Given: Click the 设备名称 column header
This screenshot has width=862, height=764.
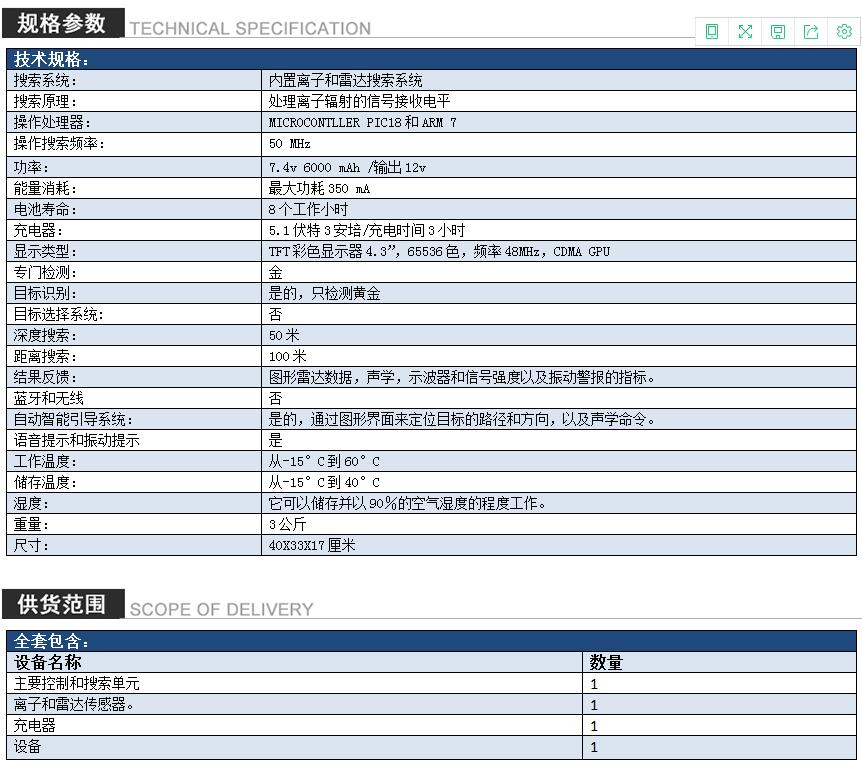Looking at the screenshot, I should pyautogui.click(x=48, y=662).
